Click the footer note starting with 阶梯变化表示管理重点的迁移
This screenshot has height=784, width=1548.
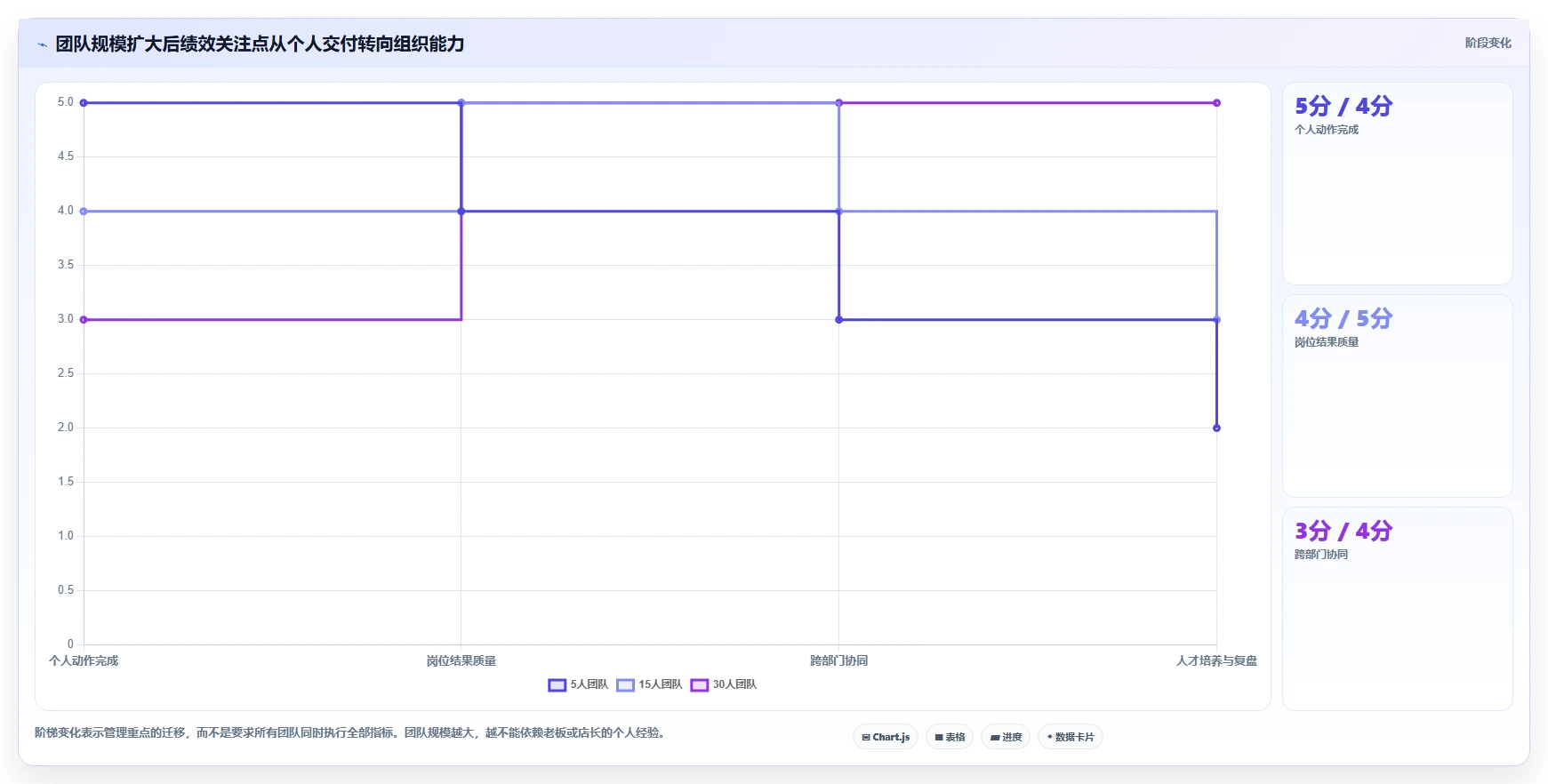[350, 733]
